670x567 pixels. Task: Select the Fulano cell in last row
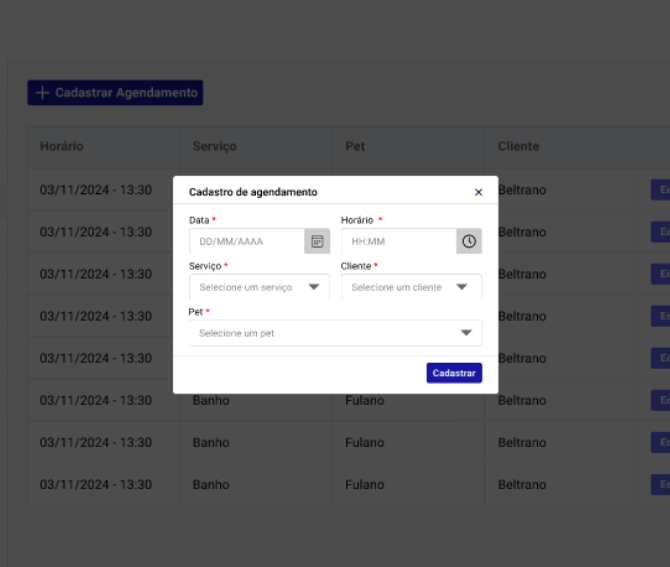364,485
